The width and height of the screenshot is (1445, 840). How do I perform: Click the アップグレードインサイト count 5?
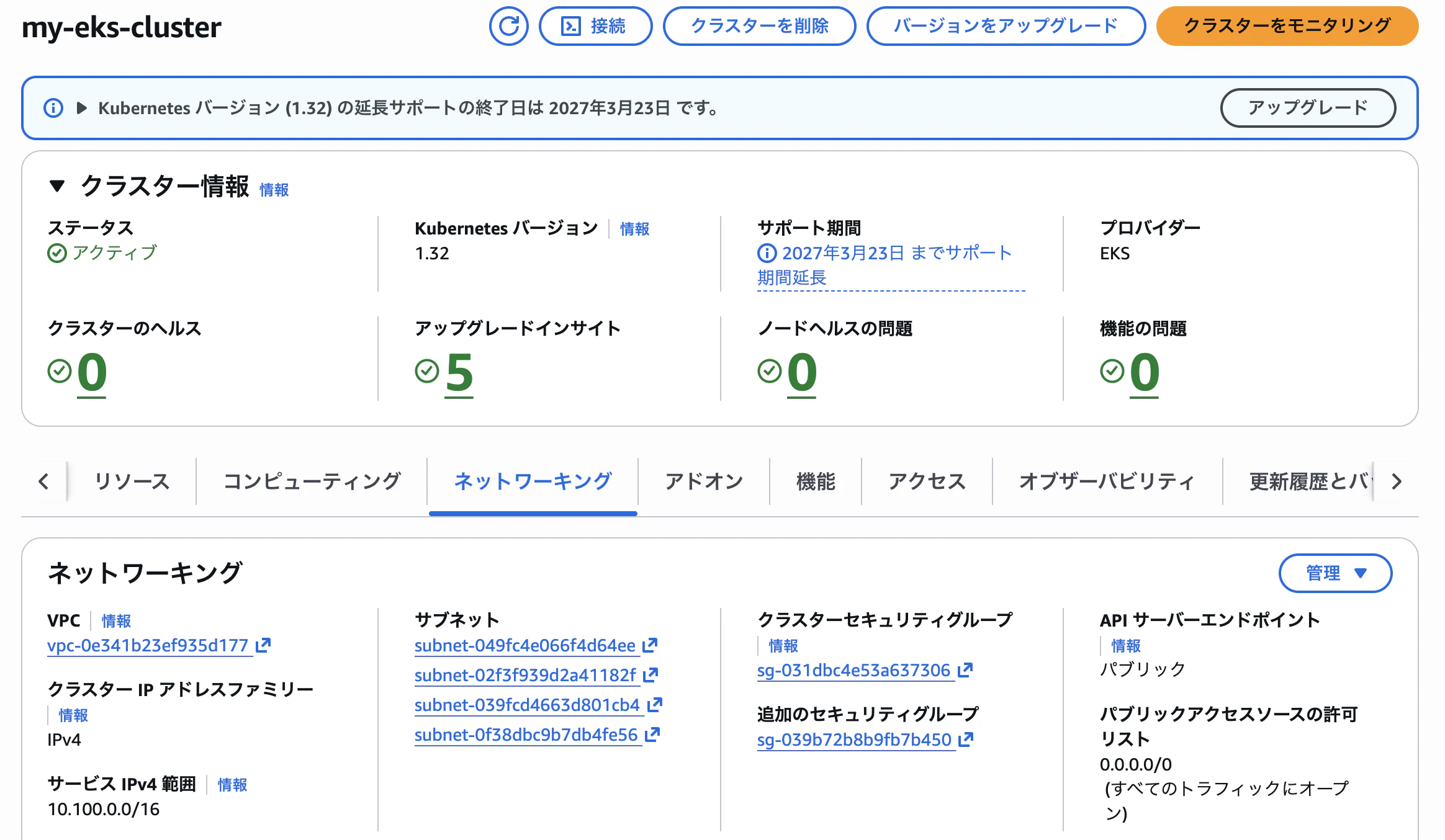click(x=459, y=372)
